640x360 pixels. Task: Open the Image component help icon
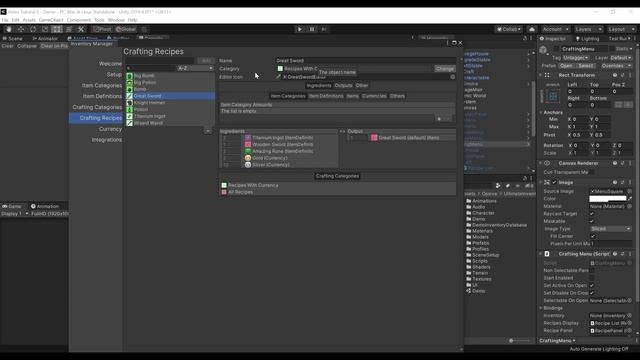click(x=615, y=182)
